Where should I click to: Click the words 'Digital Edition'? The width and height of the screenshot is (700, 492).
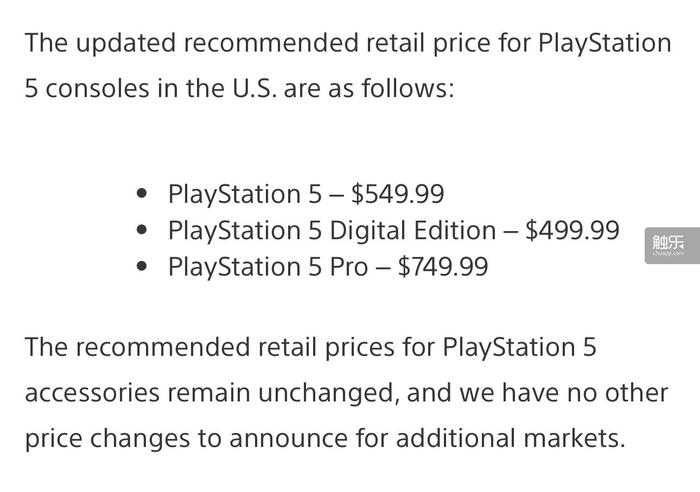(413, 231)
